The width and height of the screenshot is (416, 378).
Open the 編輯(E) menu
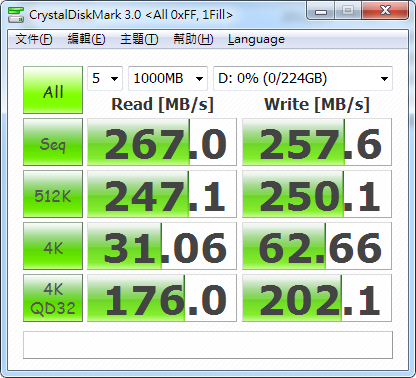86,39
